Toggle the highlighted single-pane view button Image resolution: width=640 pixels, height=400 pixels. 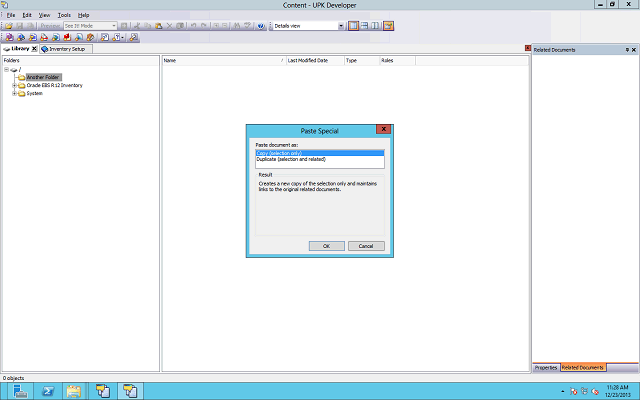coord(353,26)
